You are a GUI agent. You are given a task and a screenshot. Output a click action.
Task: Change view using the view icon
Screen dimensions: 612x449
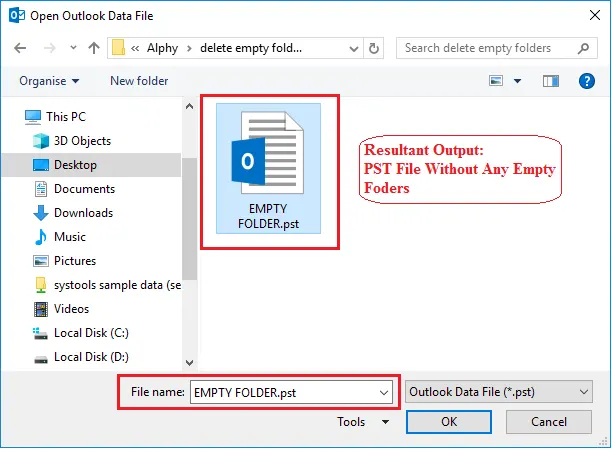(496, 81)
